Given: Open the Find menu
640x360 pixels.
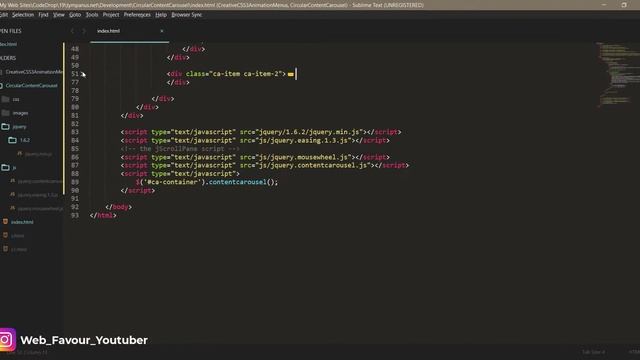Looking at the screenshot, I should tap(43, 15).
